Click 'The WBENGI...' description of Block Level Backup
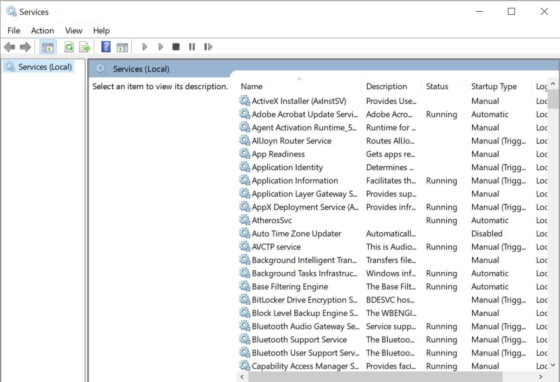Viewport: 560px width, 382px height. (391, 313)
